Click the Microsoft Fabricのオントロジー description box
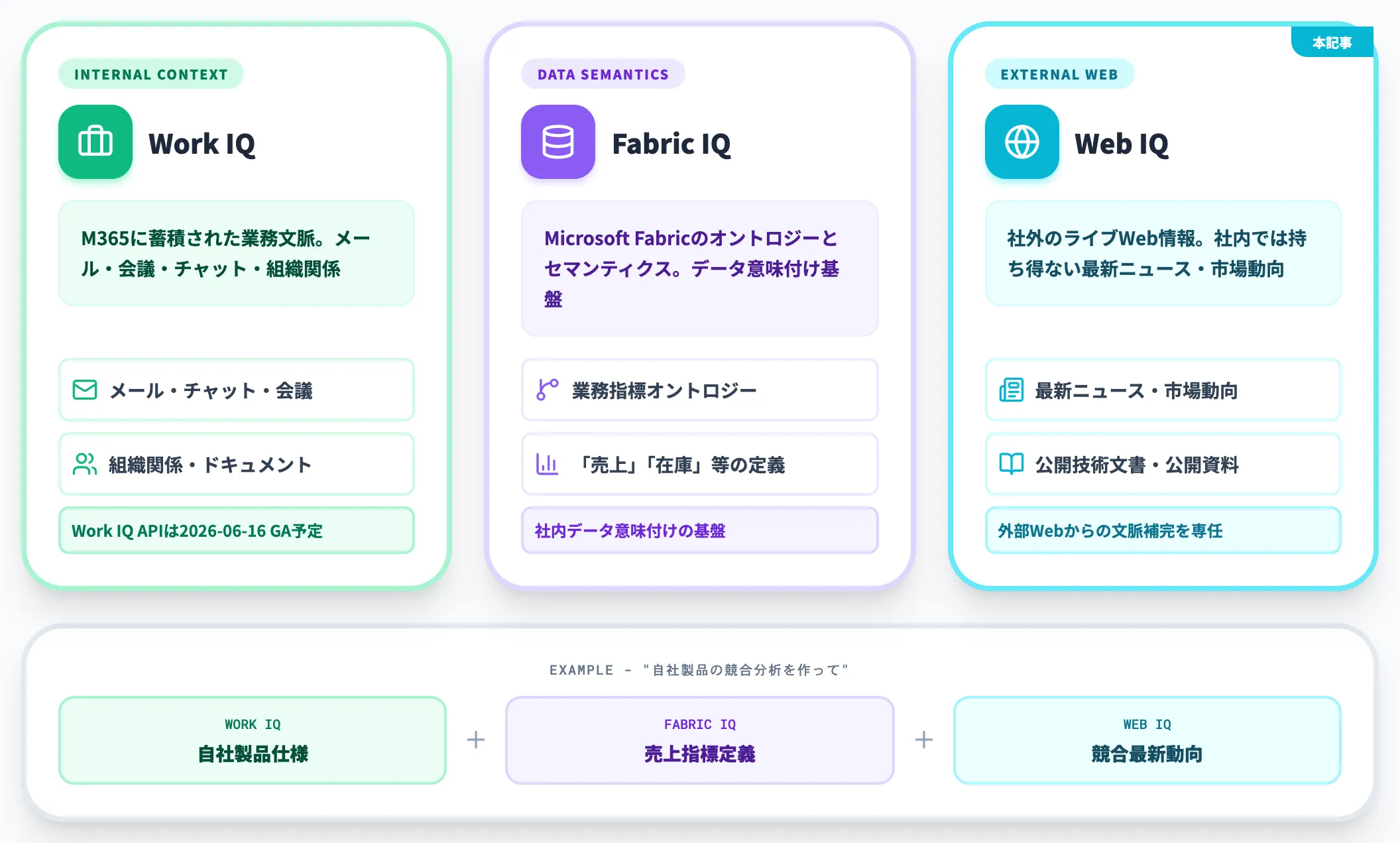1400x843 pixels. 700,268
